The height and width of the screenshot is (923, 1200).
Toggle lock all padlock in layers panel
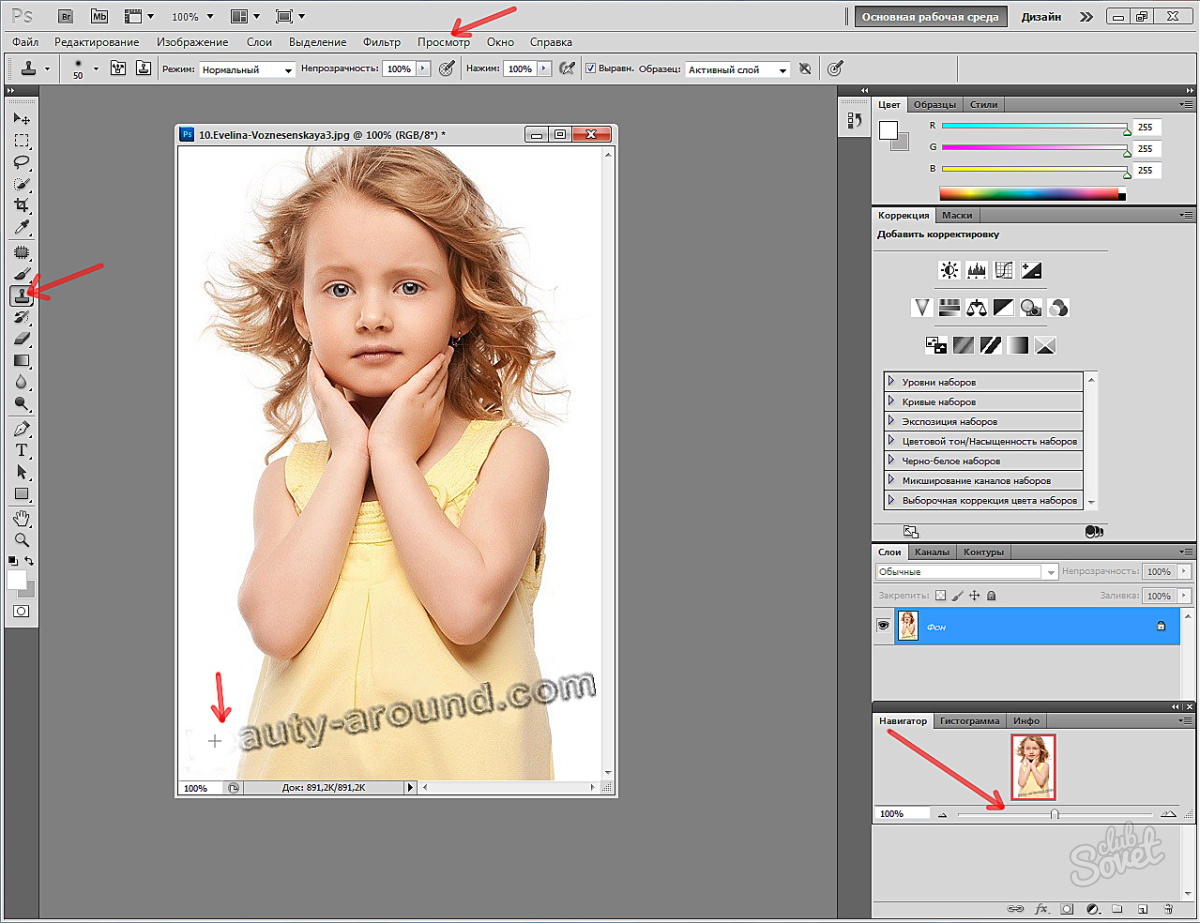(x=991, y=596)
